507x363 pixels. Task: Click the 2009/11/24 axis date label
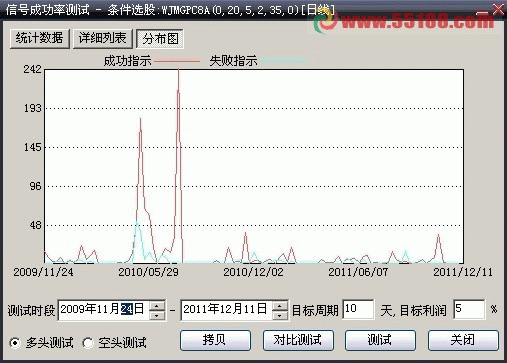point(43,272)
